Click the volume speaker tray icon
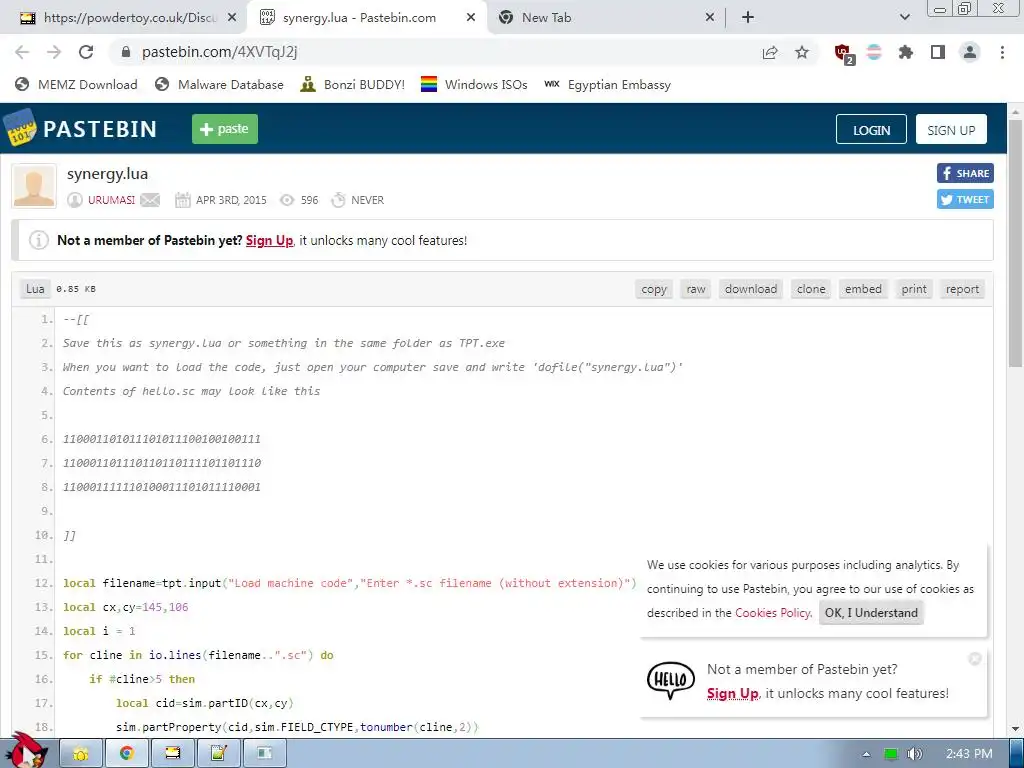Screen dimensions: 1024x768 click(914, 754)
